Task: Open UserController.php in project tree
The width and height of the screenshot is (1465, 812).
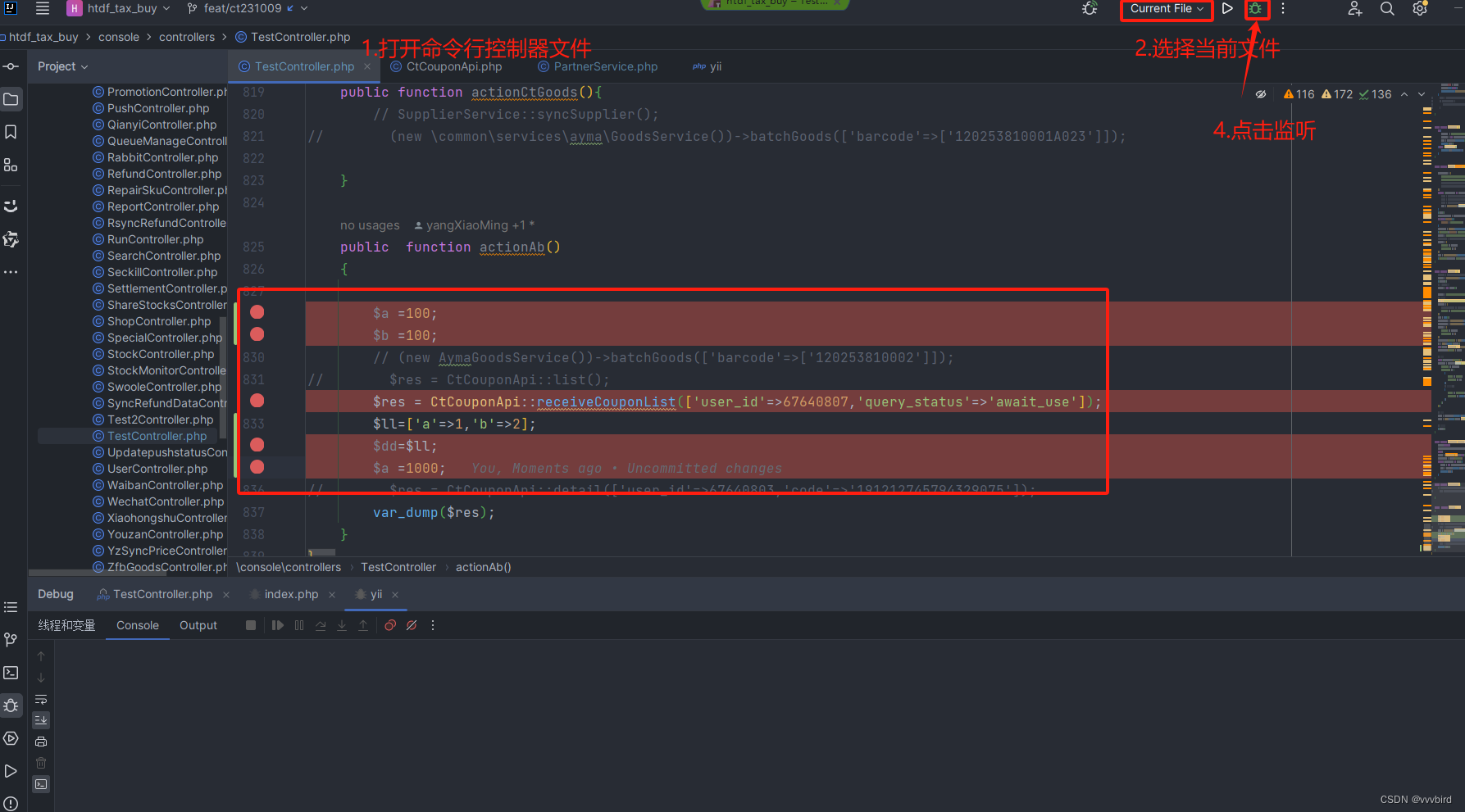Action: (x=150, y=469)
